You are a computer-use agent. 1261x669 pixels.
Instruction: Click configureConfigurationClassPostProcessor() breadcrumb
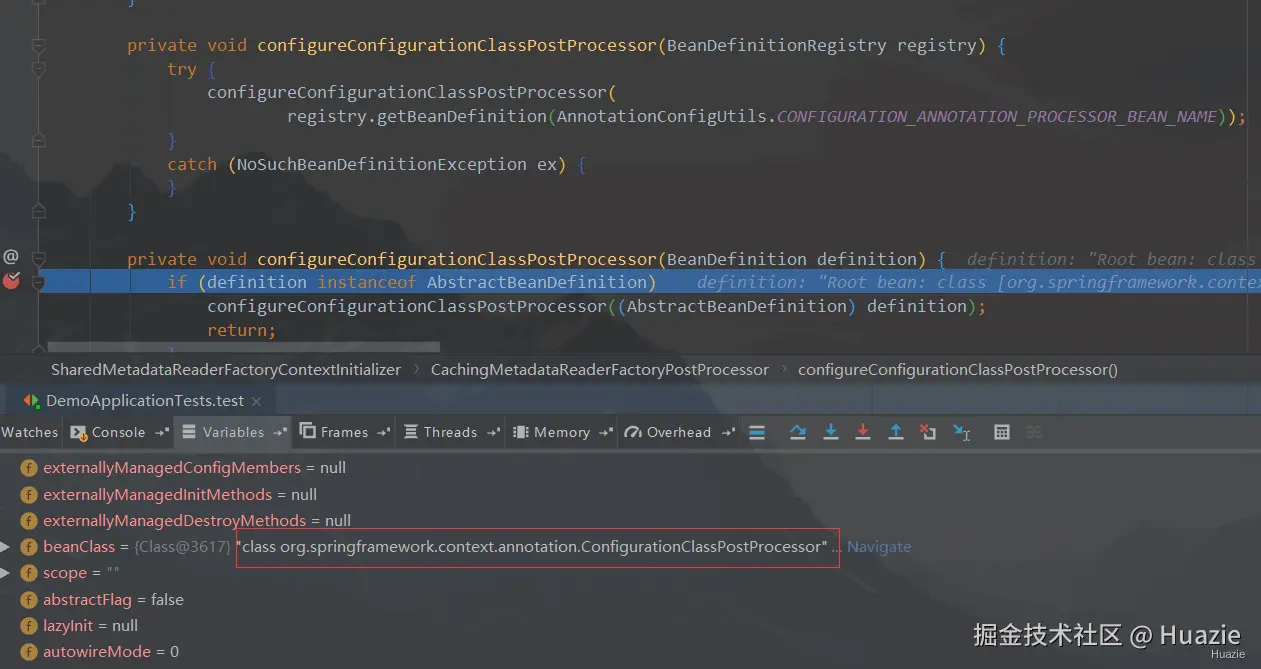tap(958, 369)
